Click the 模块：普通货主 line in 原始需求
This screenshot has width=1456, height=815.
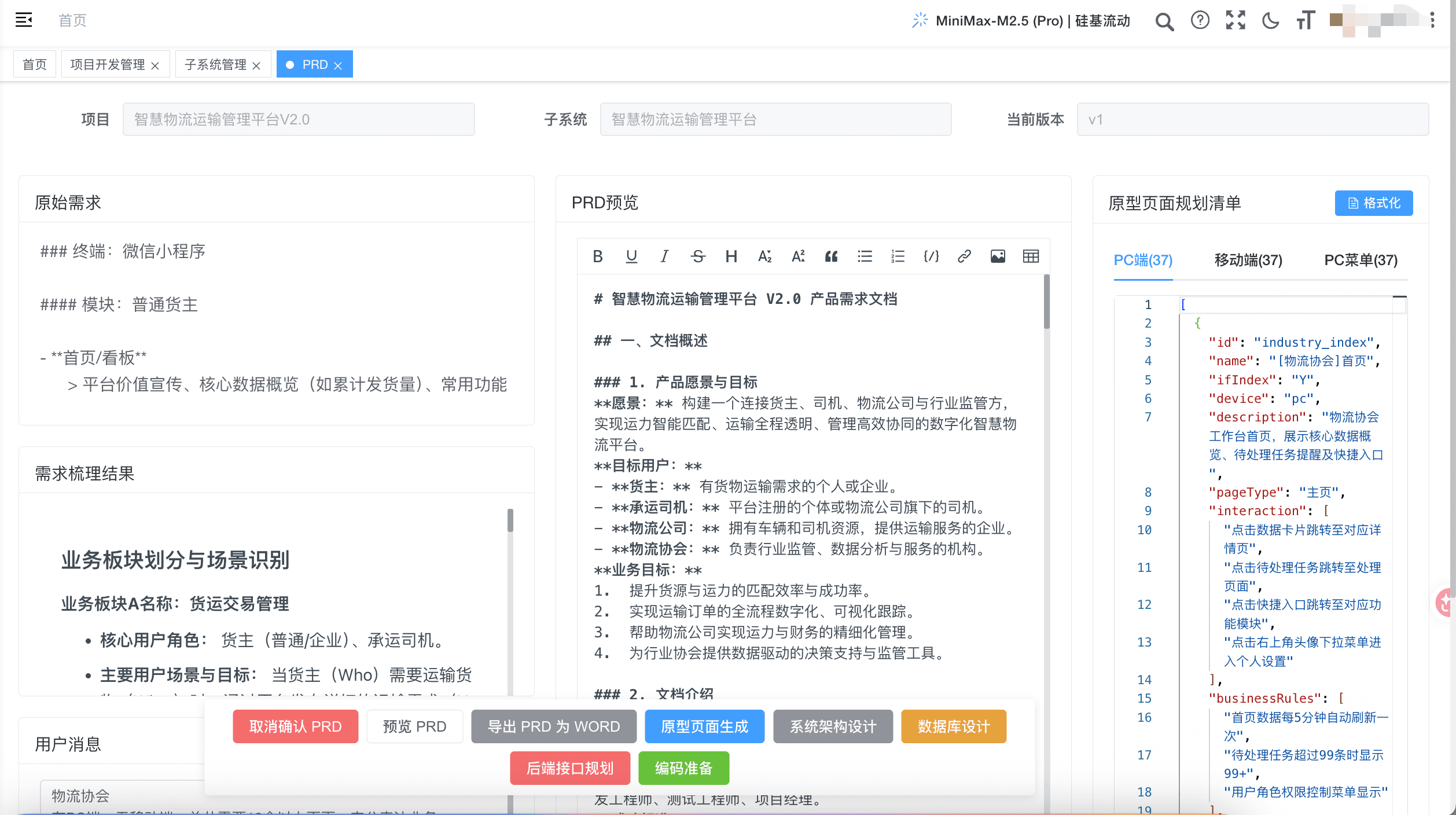[119, 304]
